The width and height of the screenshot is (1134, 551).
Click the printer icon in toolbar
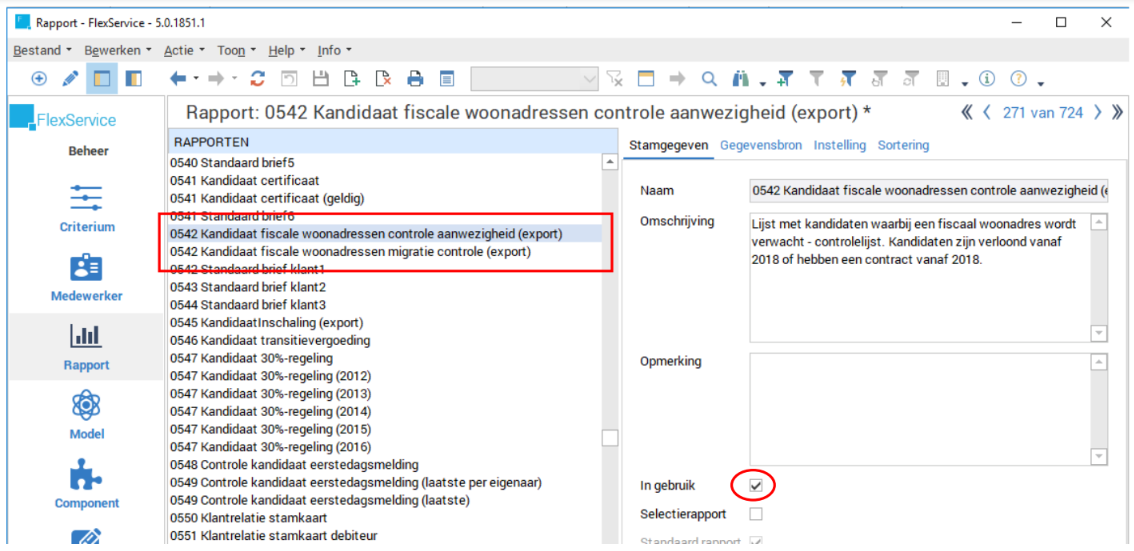click(x=415, y=79)
